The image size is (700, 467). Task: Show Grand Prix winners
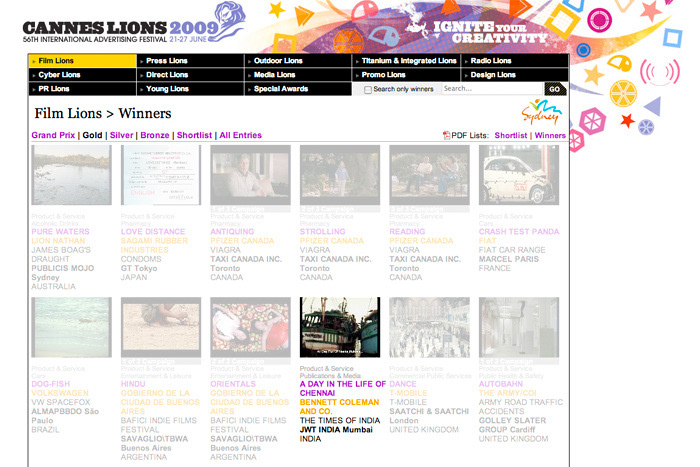pyautogui.click(x=53, y=135)
